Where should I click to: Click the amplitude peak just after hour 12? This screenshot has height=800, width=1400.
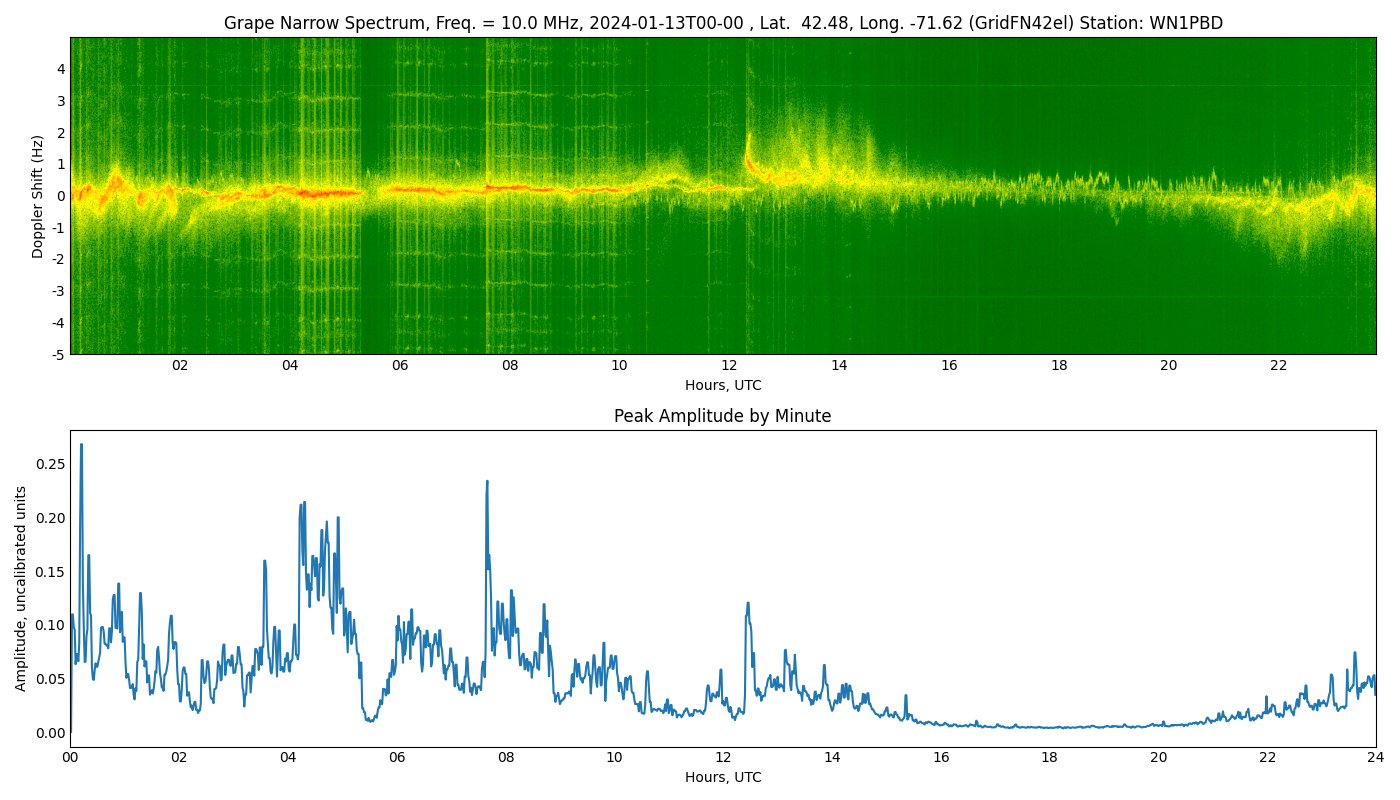click(x=747, y=604)
